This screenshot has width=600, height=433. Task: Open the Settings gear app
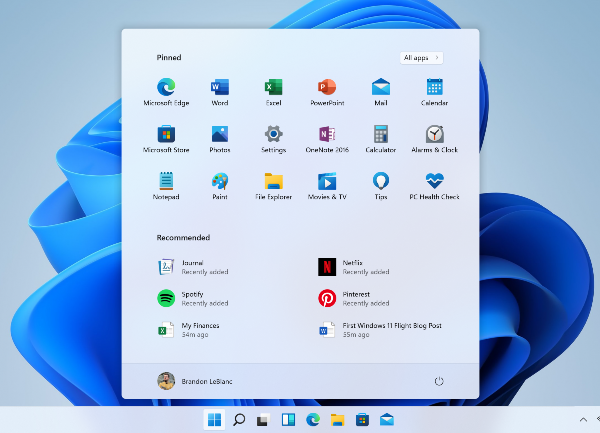point(273,139)
